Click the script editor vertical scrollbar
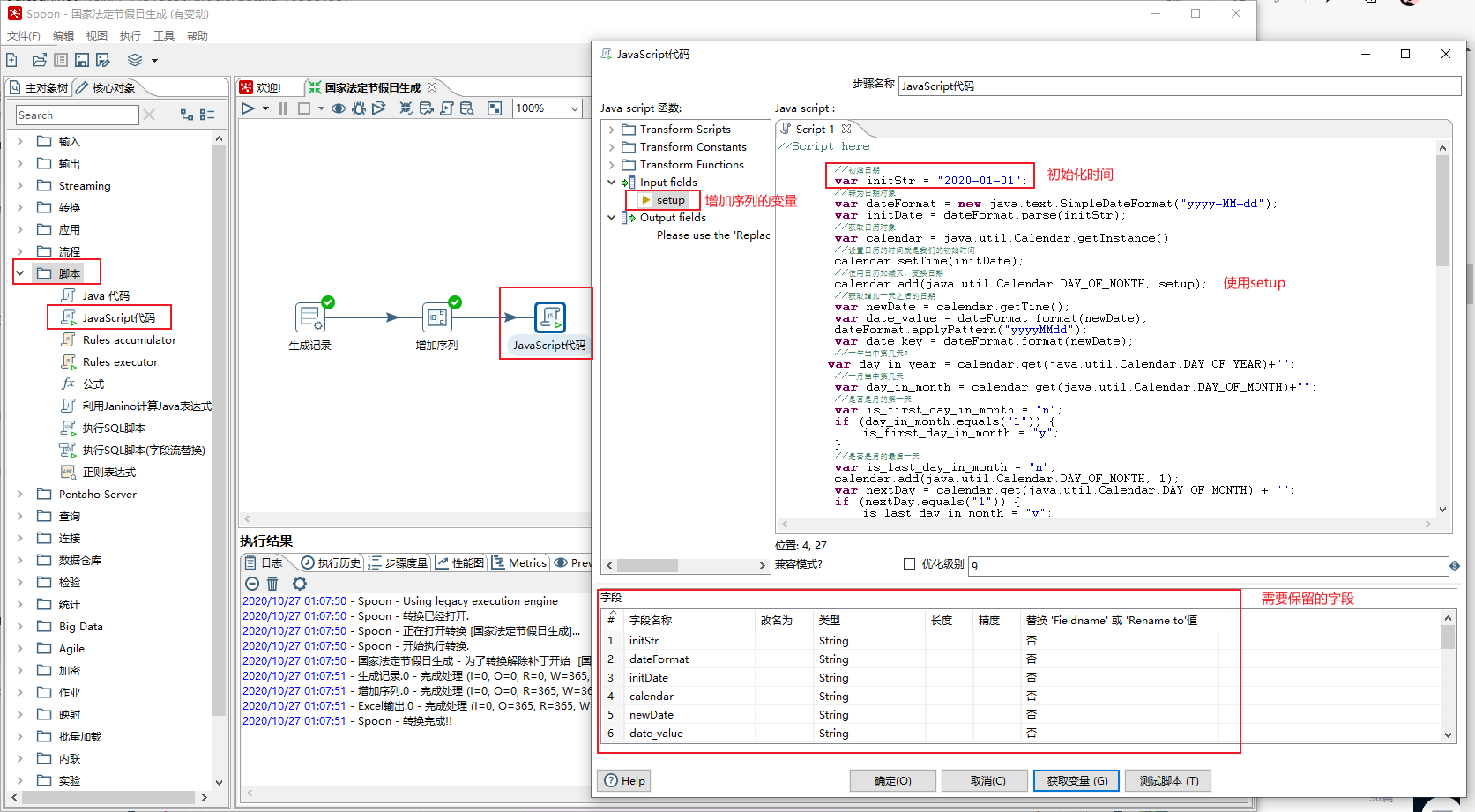Image resolution: width=1475 pixels, height=812 pixels. (1442, 211)
